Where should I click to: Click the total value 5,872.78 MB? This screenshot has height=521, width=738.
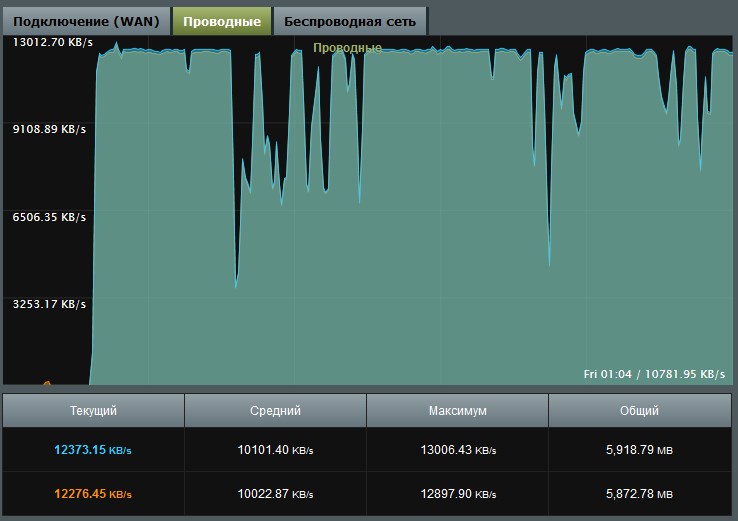(x=639, y=494)
